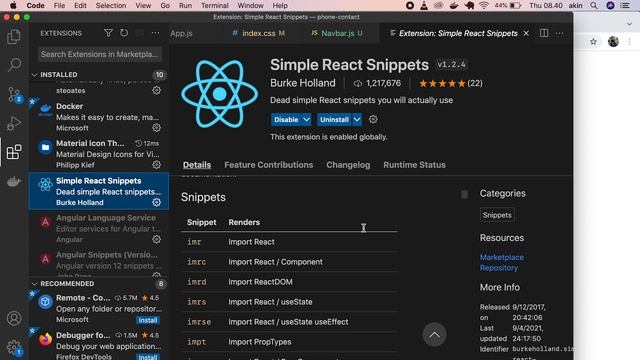Click the star rating (22)

tap(451, 83)
